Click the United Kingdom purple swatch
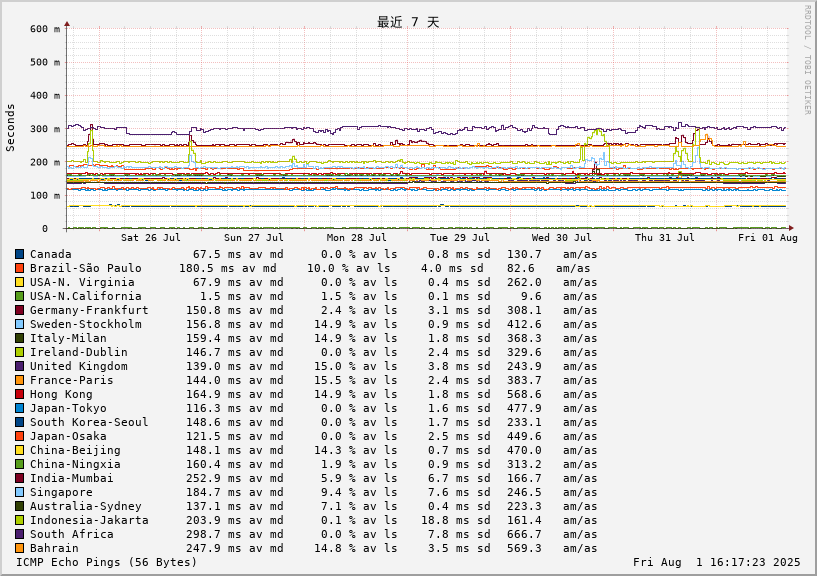817x576 pixels. pyautogui.click(x=20, y=366)
